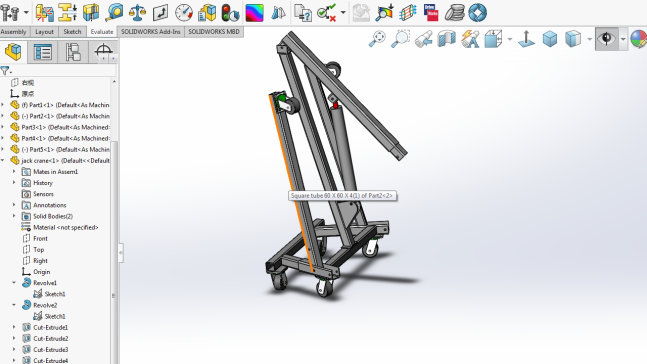Open the Costing coins icon
The image size is (647, 364).
click(454, 12)
